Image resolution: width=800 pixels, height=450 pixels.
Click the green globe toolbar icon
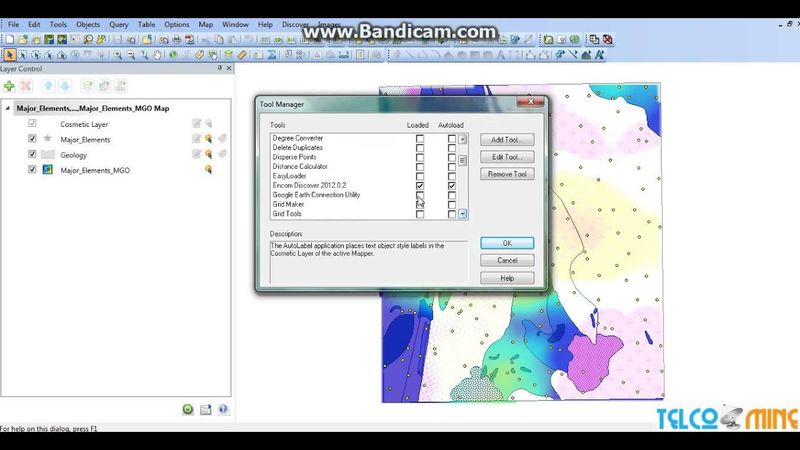(x=575, y=39)
